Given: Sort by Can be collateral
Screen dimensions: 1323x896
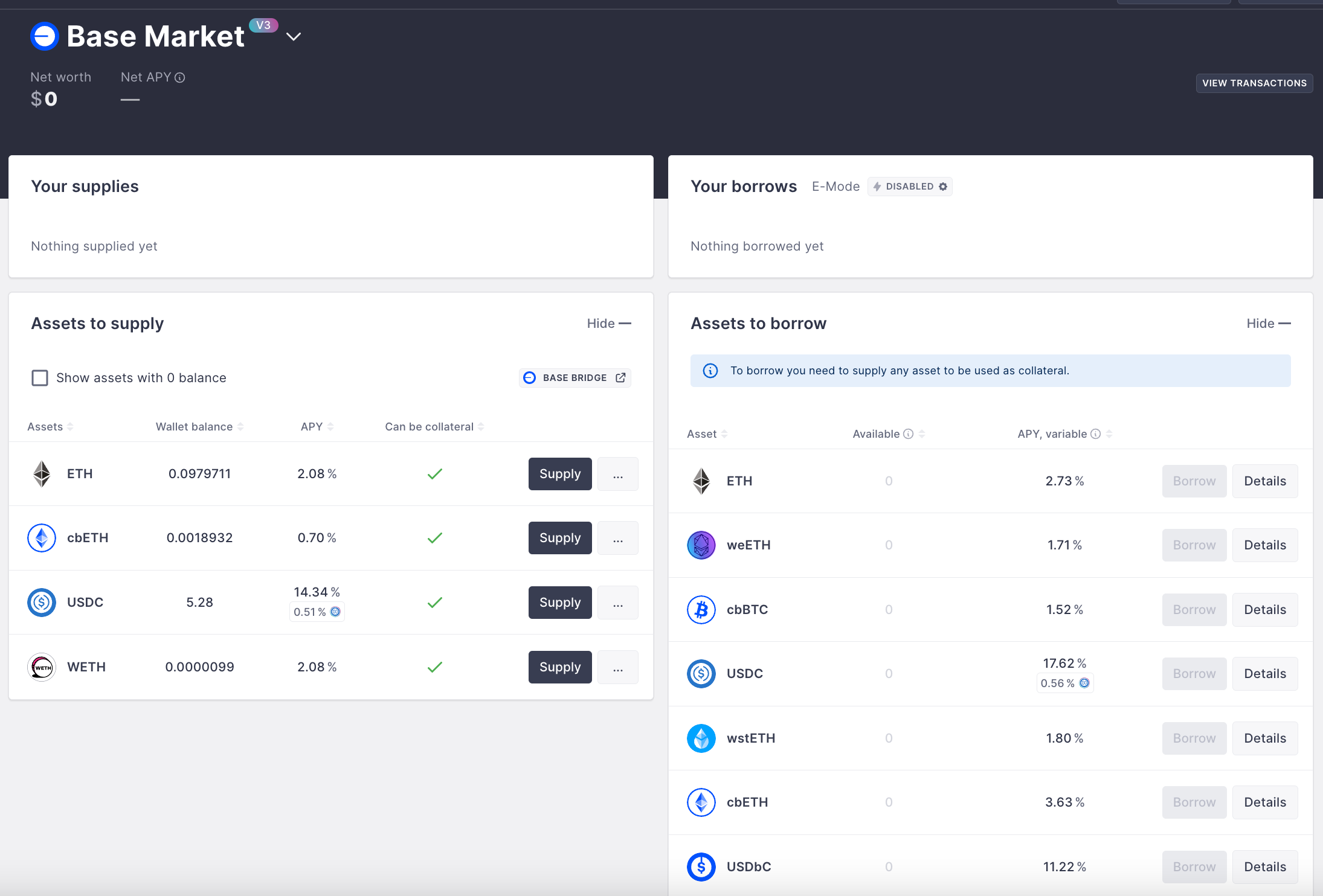Looking at the screenshot, I should (x=434, y=427).
